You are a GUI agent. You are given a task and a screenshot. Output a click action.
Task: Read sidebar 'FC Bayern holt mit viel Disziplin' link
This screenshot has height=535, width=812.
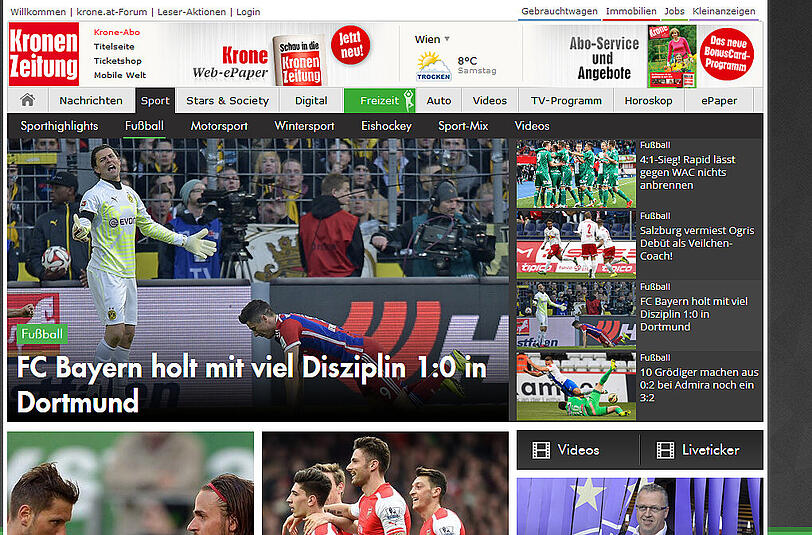click(x=694, y=314)
